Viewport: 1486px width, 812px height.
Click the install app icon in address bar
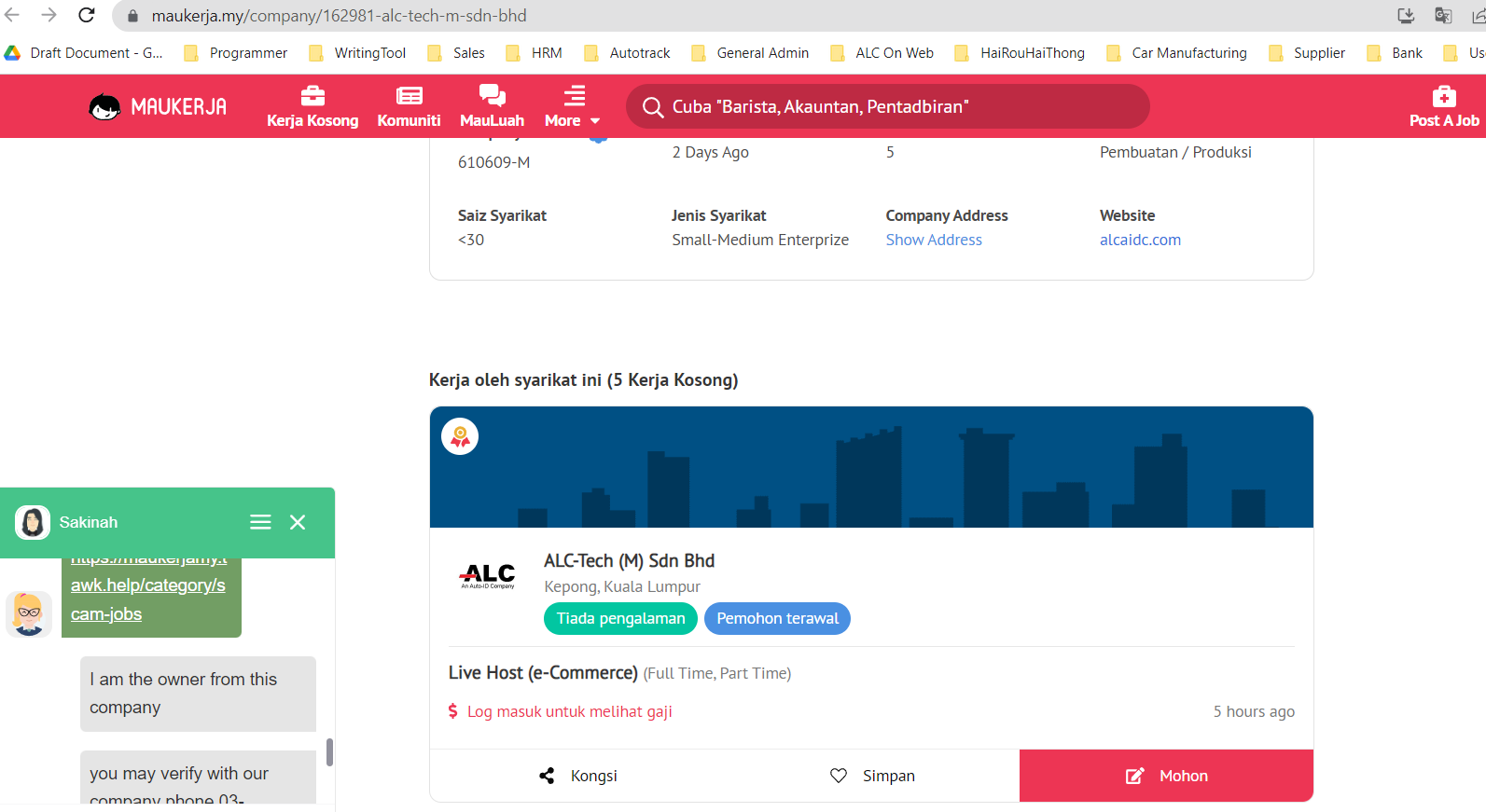coord(1406,15)
